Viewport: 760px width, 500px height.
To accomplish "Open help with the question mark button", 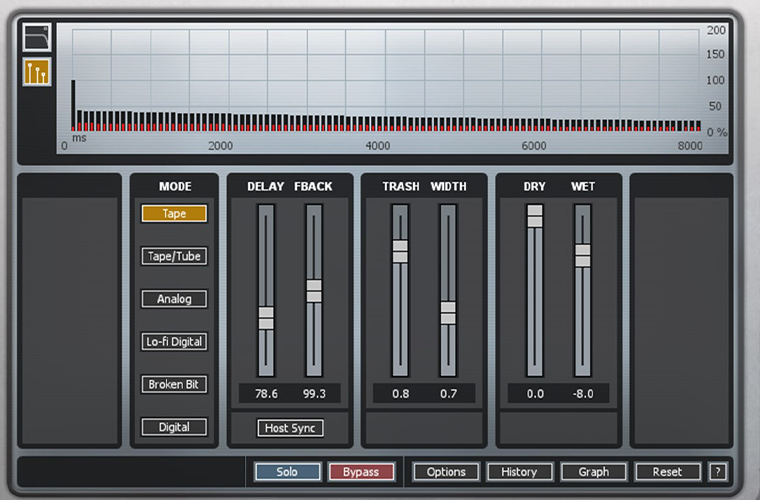I will [718, 471].
